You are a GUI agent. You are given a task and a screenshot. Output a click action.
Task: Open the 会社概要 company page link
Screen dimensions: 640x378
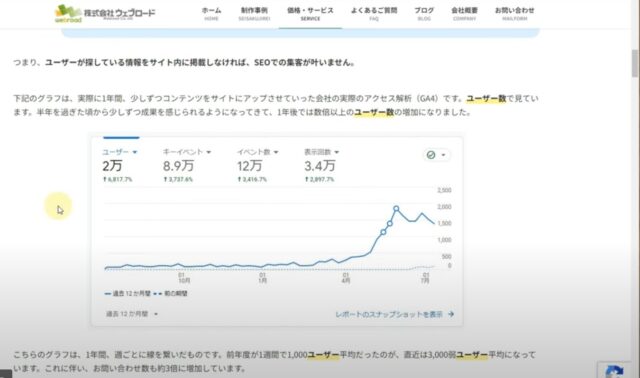464,13
